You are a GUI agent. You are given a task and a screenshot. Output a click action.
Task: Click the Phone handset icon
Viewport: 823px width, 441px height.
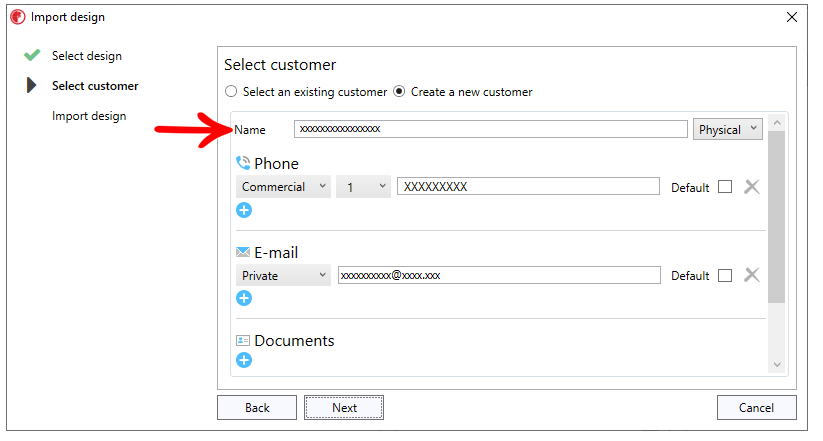pyautogui.click(x=242, y=163)
